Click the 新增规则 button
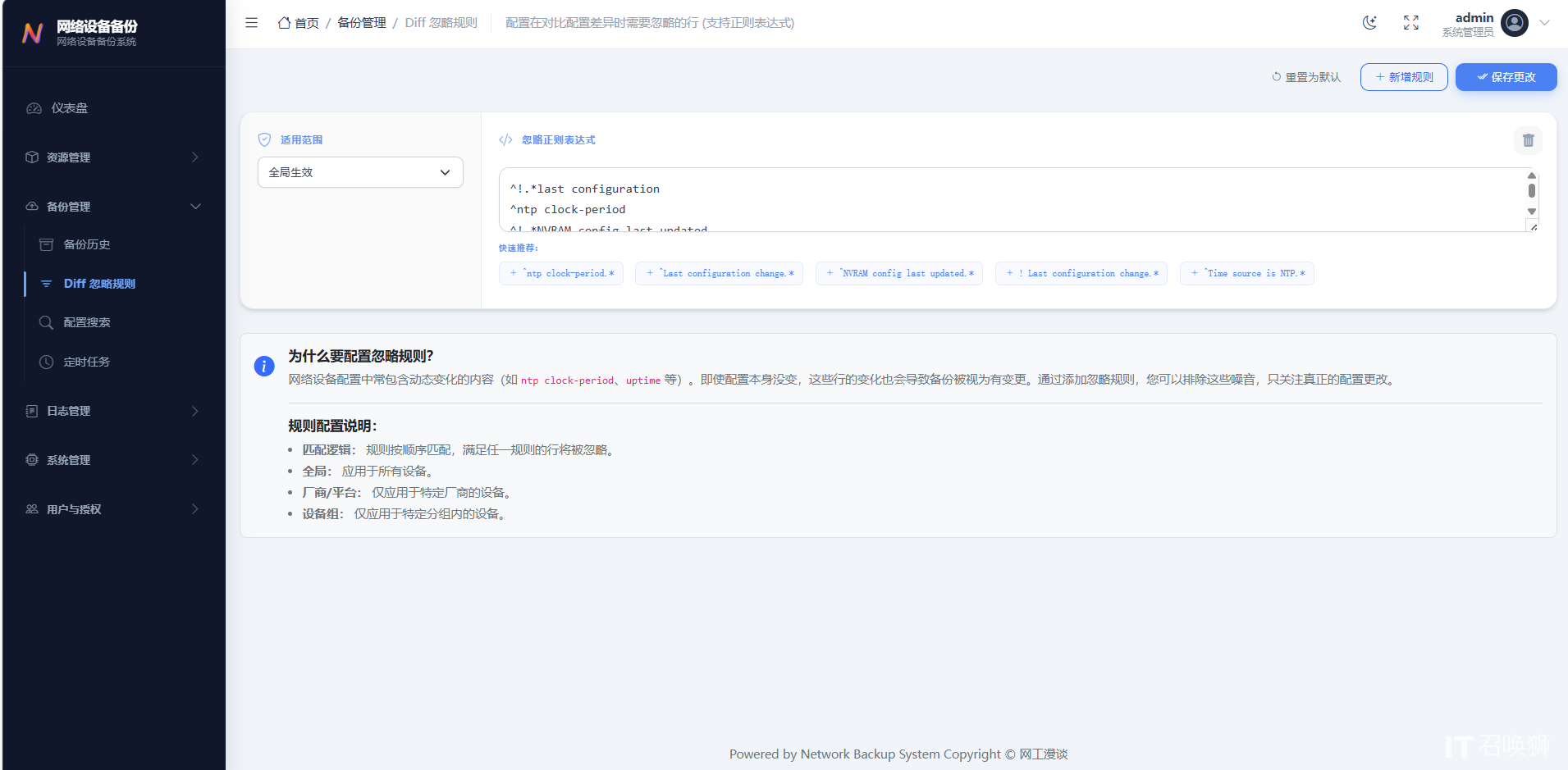Viewport: 1568px width, 770px height. (x=1404, y=77)
